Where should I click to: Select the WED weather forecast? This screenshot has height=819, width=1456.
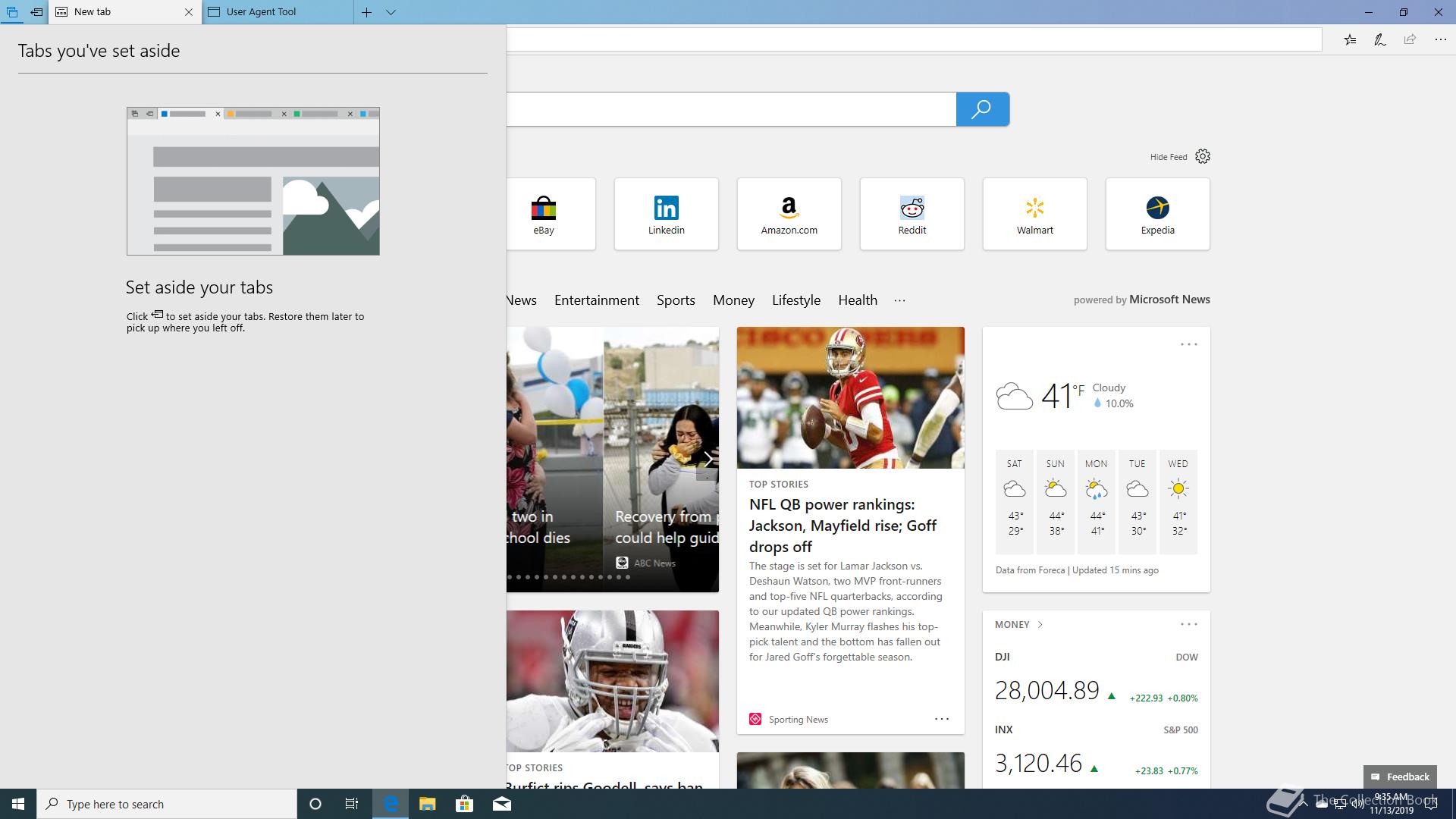pos(1178,501)
